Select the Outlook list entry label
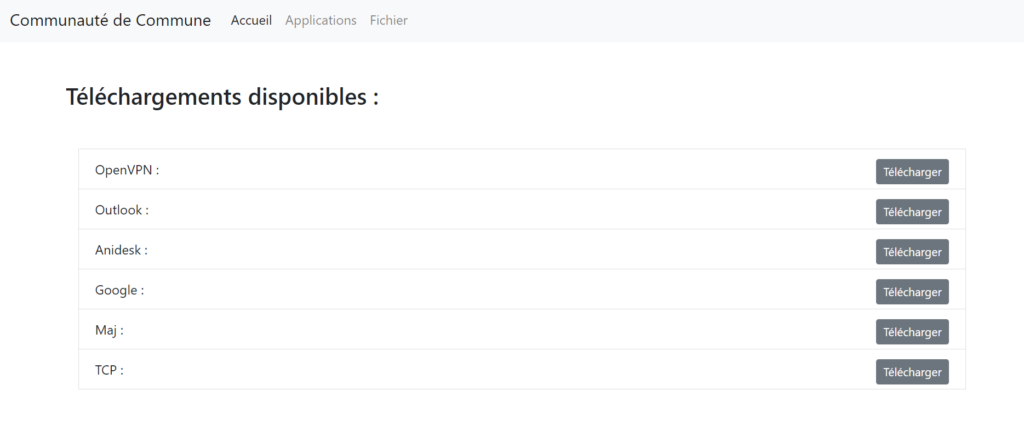The image size is (1024, 430). pos(121,210)
